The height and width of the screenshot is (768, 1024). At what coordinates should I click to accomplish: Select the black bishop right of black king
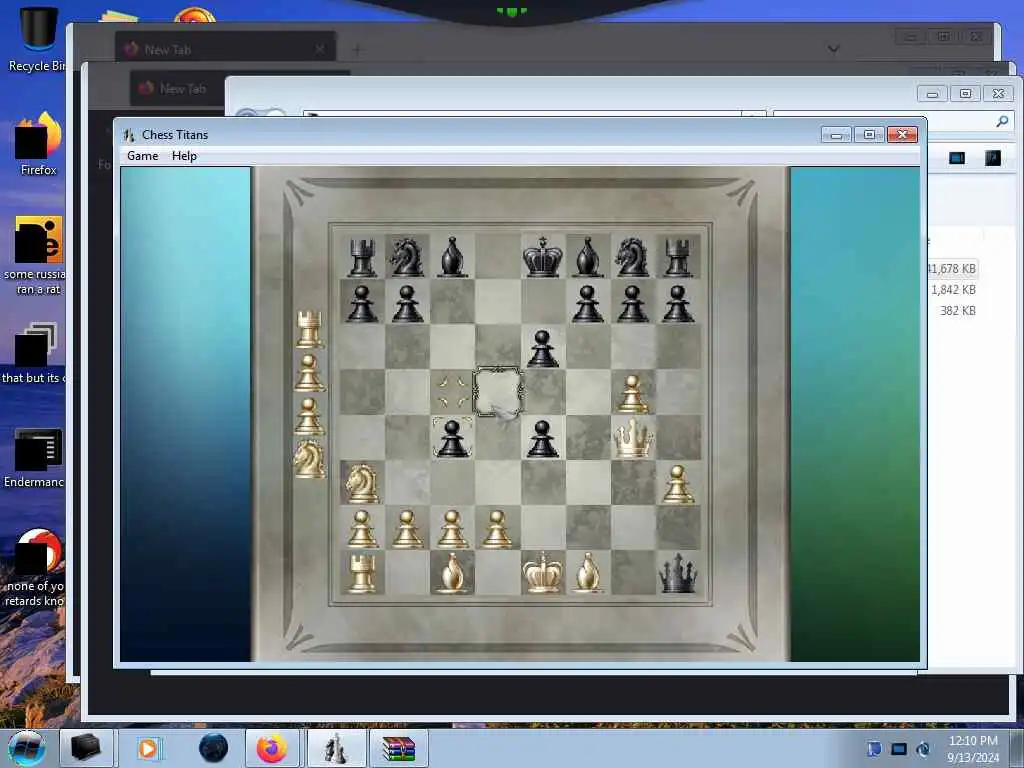click(x=588, y=257)
